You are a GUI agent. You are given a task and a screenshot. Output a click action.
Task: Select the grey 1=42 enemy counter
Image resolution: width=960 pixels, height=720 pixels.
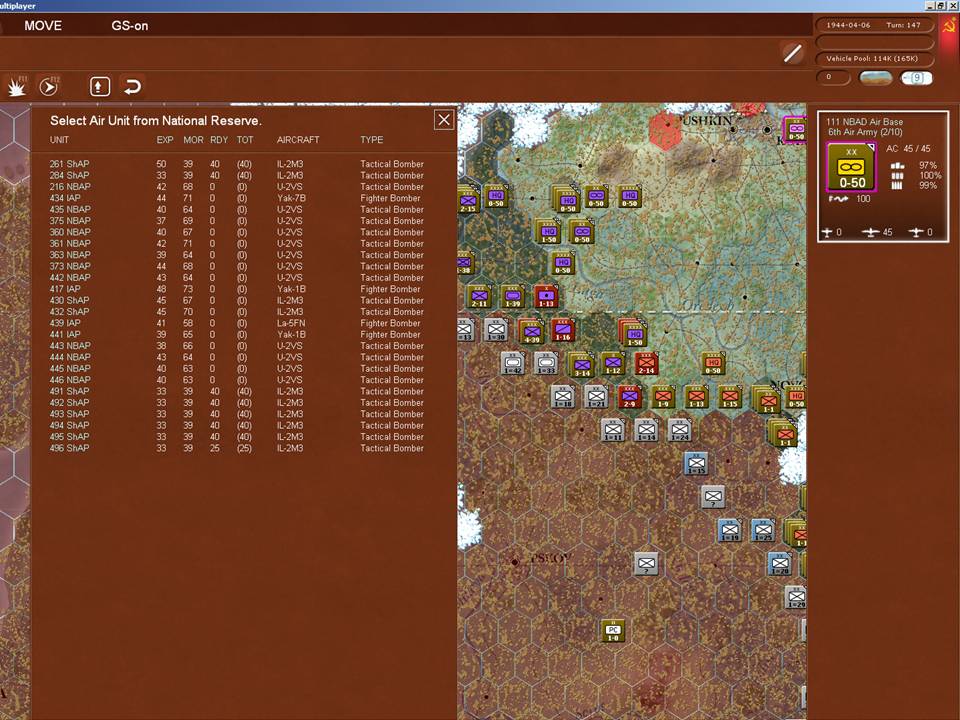coord(513,364)
